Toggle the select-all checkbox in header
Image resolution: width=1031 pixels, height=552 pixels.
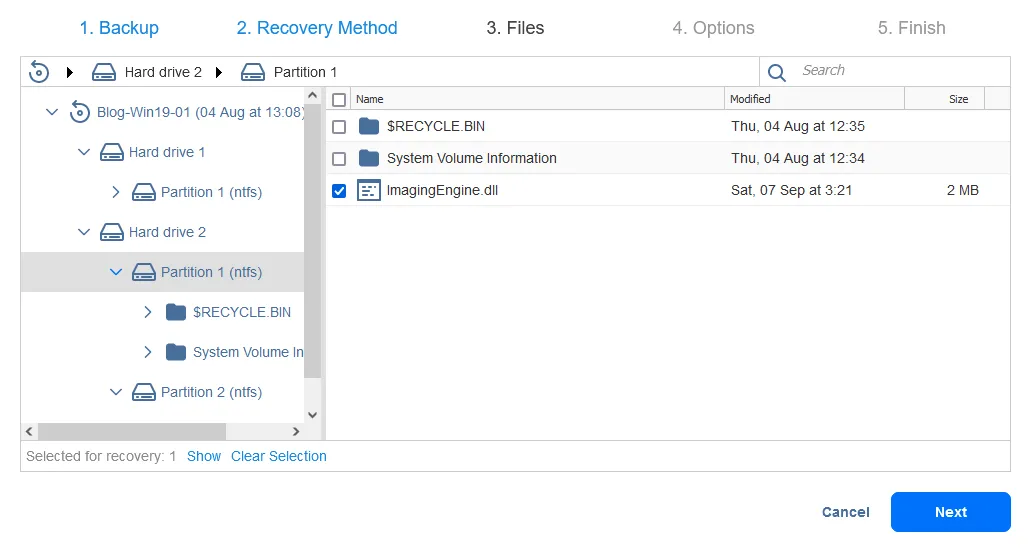[x=339, y=99]
